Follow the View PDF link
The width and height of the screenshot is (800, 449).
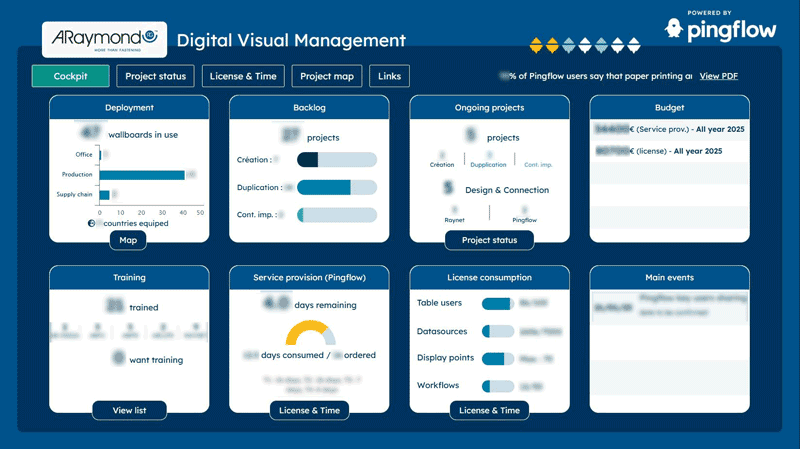tap(718, 76)
